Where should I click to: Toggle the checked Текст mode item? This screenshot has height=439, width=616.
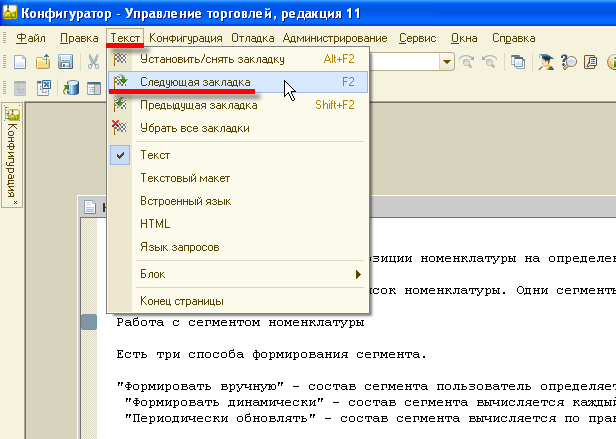pyautogui.click(x=238, y=155)
